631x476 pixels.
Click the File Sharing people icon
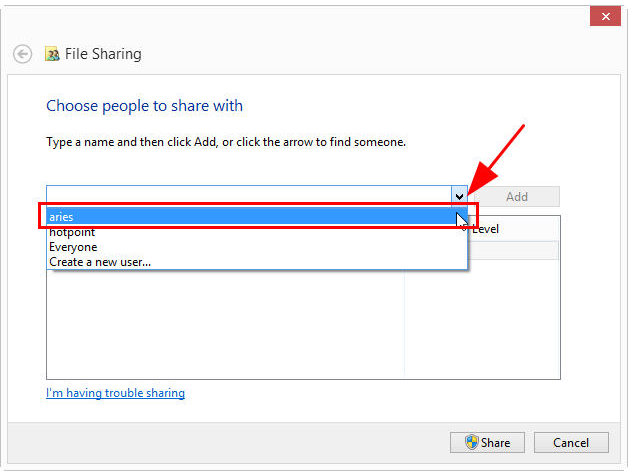[x=52, y=54]
